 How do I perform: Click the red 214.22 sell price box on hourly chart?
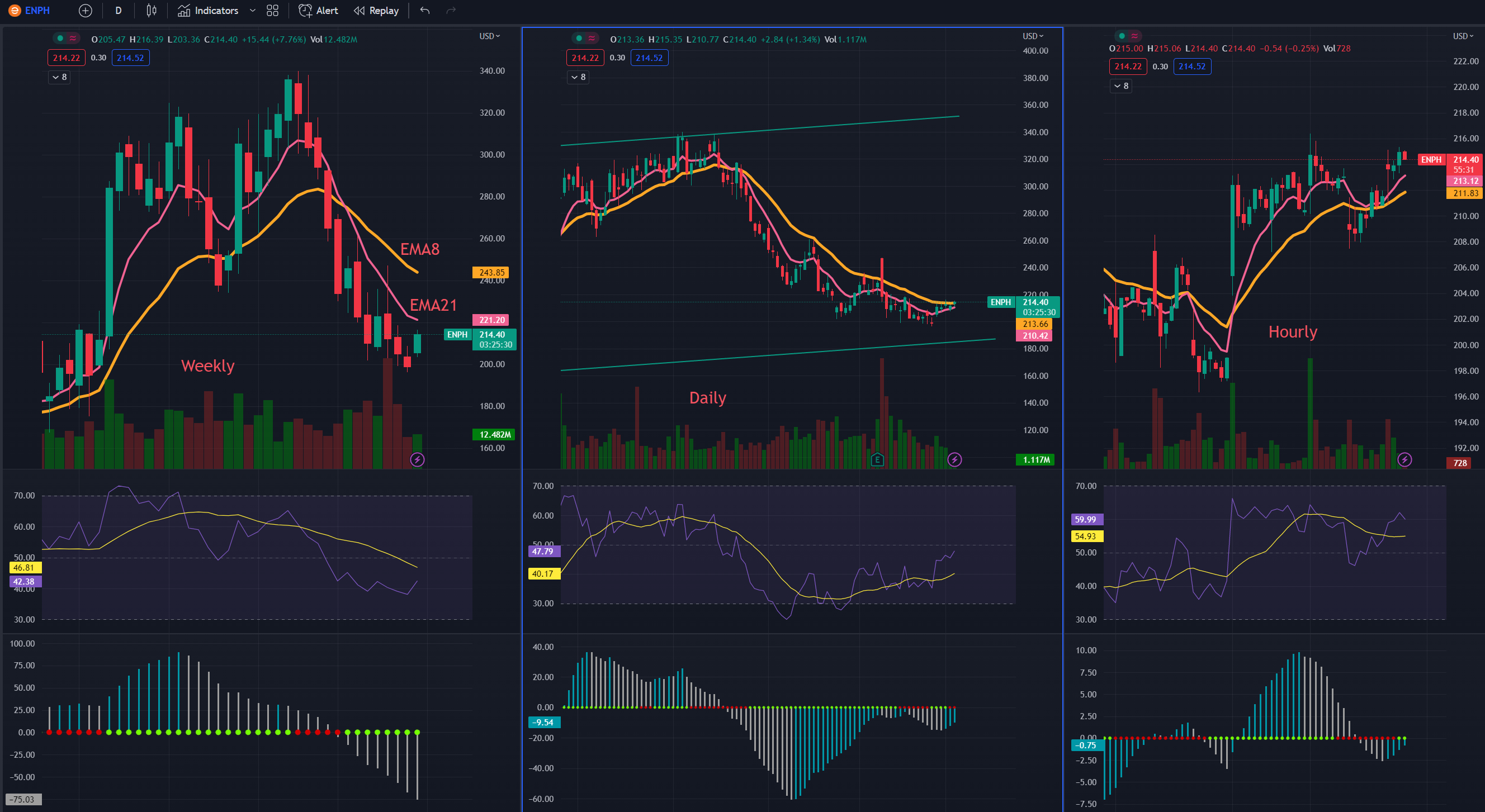pos(1128,67)
